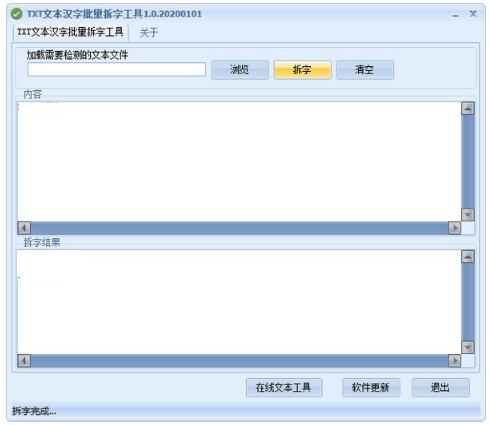
Task: Click the 拆字 split button
Action: (x=302, y=70)
